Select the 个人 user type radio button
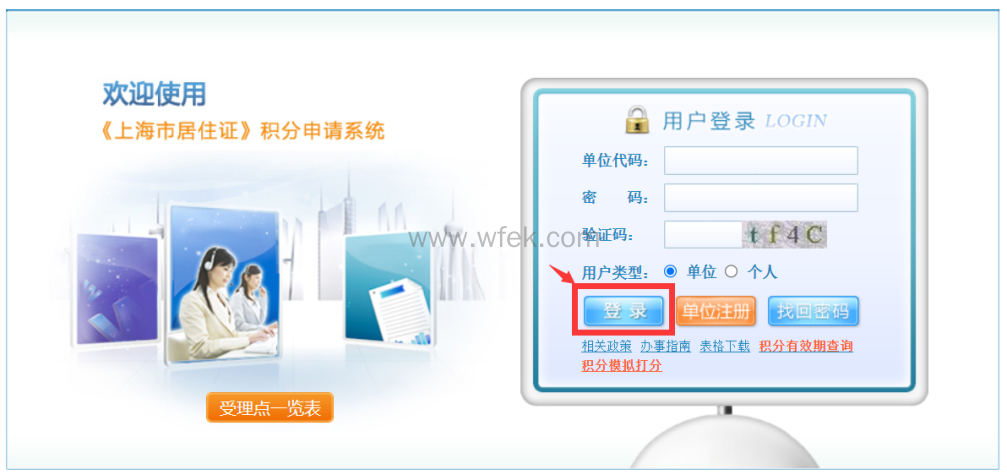Screen dimensions: 1007x475 [731, 272]
